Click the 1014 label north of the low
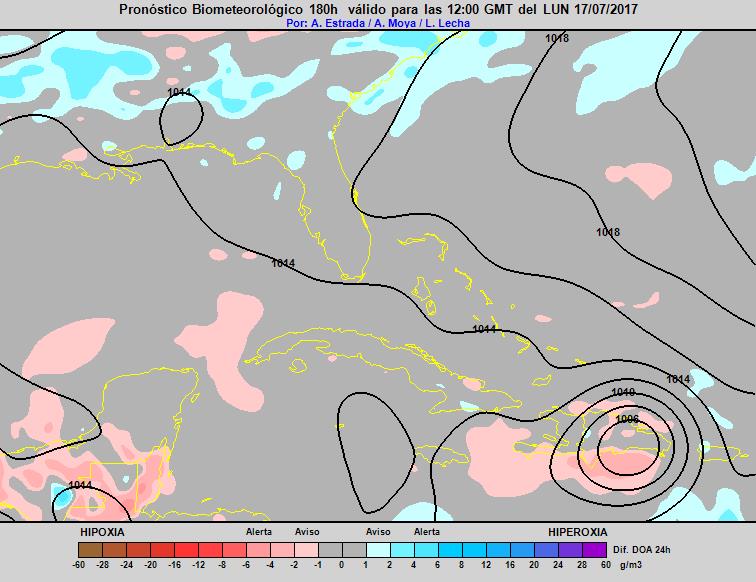This screenshot has width=756, height=582. [678, 379]
